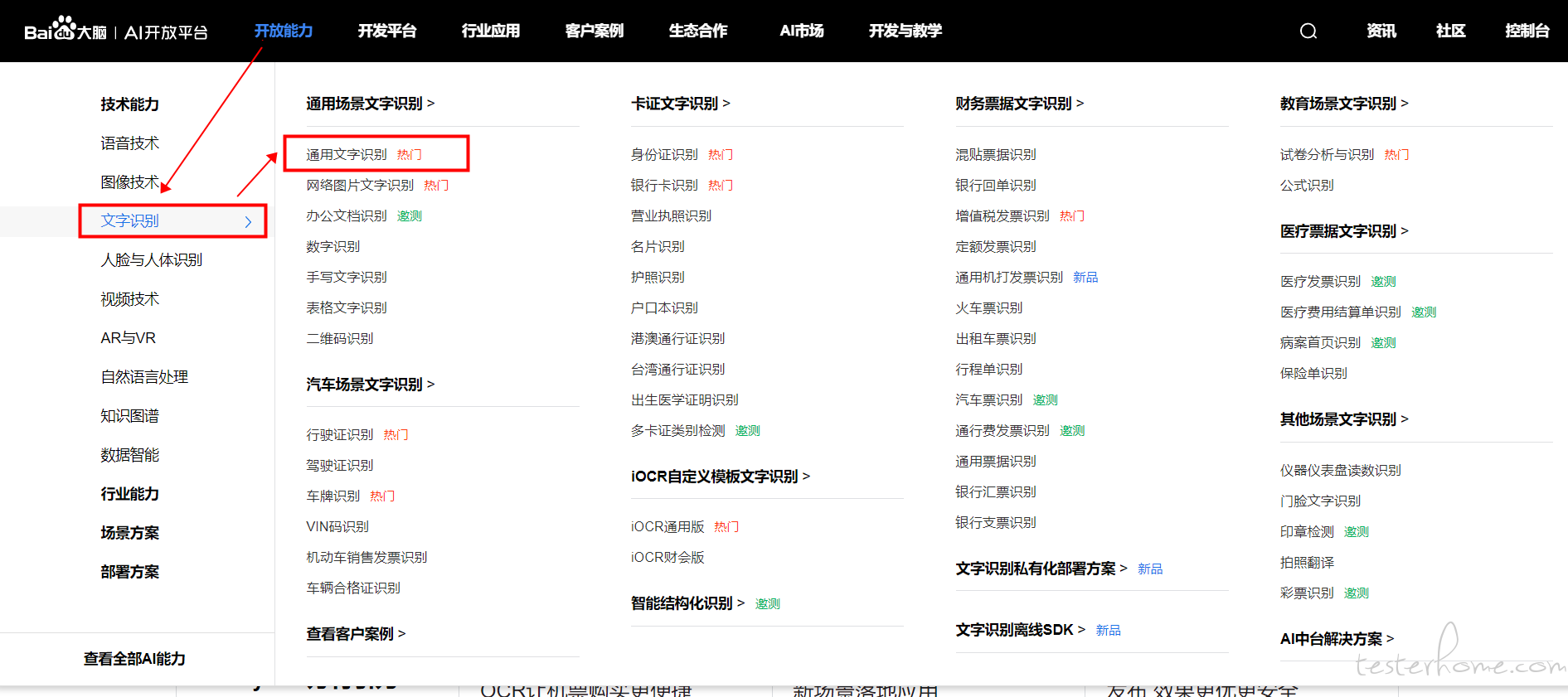Open 通用文字识别 link
This screenshot has height=697, width=1568.
347,155
